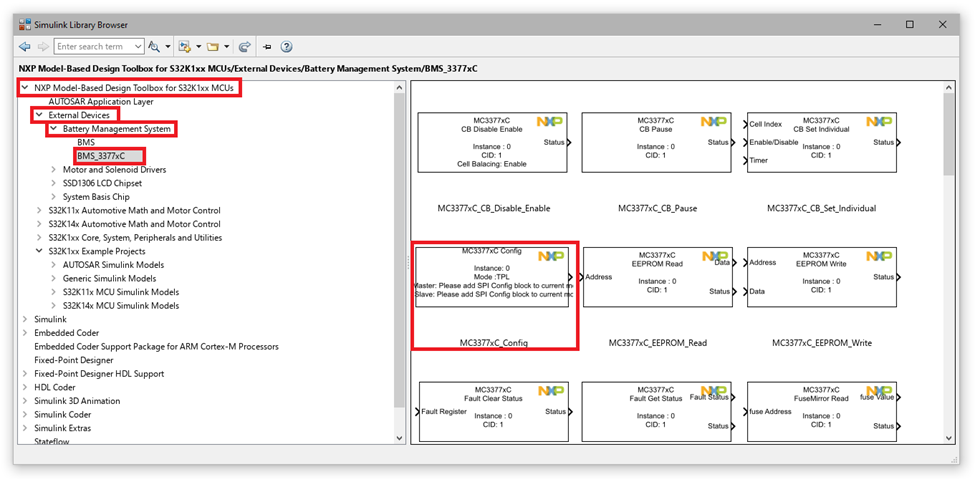Viewport: 975px width, 482px height.
Task: Click the greyed forward arrow in toolbar
Action: tap(43, 47)
